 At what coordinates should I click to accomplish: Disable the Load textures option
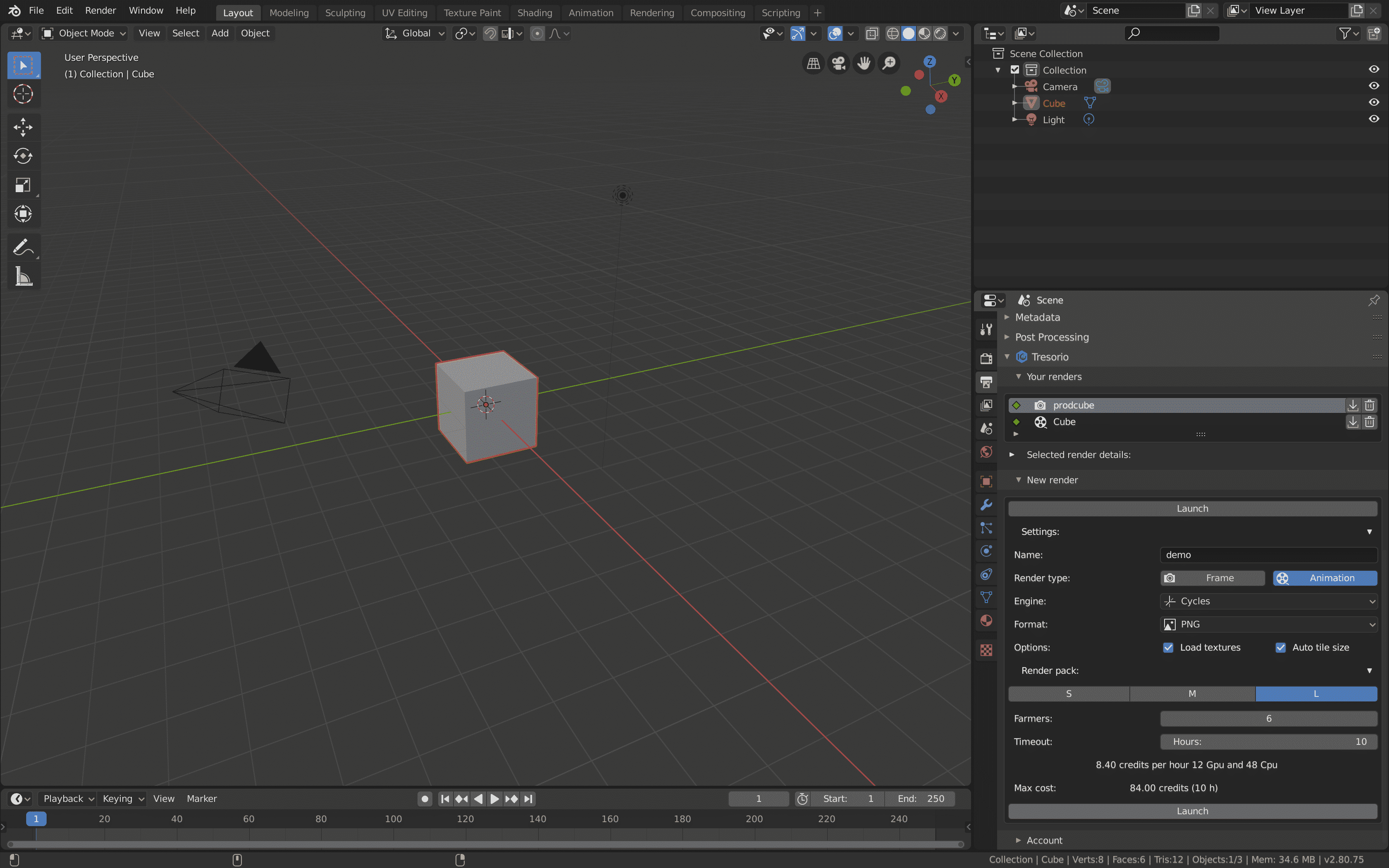[1168, 648]
